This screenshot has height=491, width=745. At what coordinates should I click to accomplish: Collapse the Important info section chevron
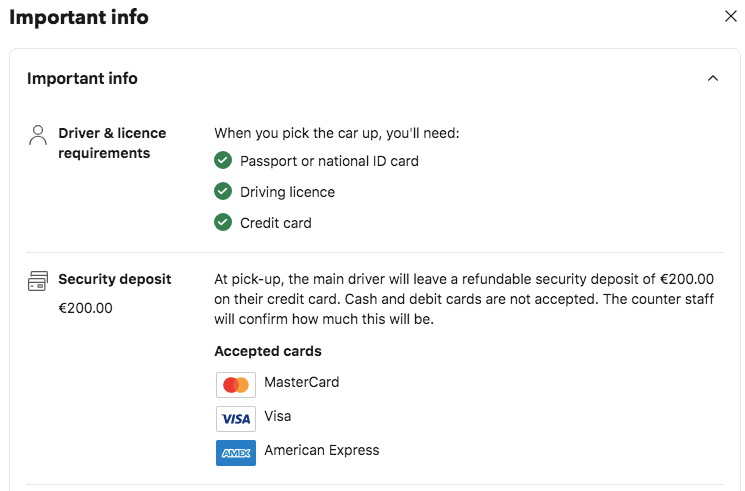point(713,78)
